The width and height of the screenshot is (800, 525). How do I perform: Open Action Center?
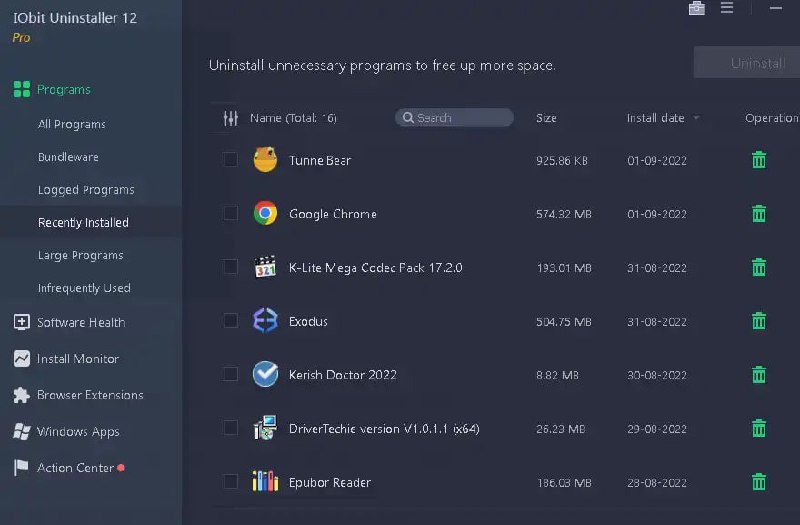click(75, 467)
